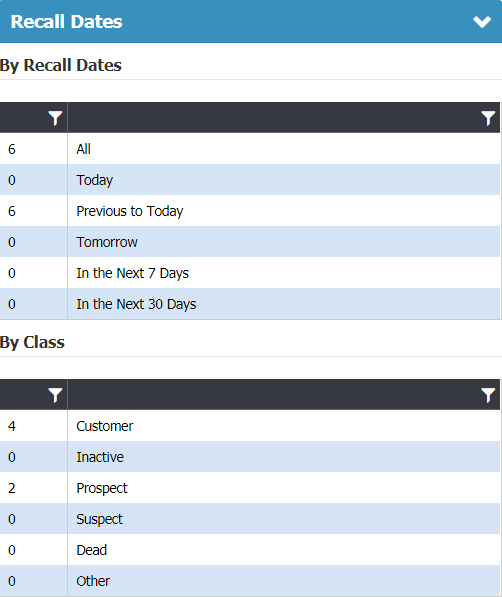The height and width of the screenshot is (597, 502).
Task: Select the Tomorrow recall row
Action: 250,242
